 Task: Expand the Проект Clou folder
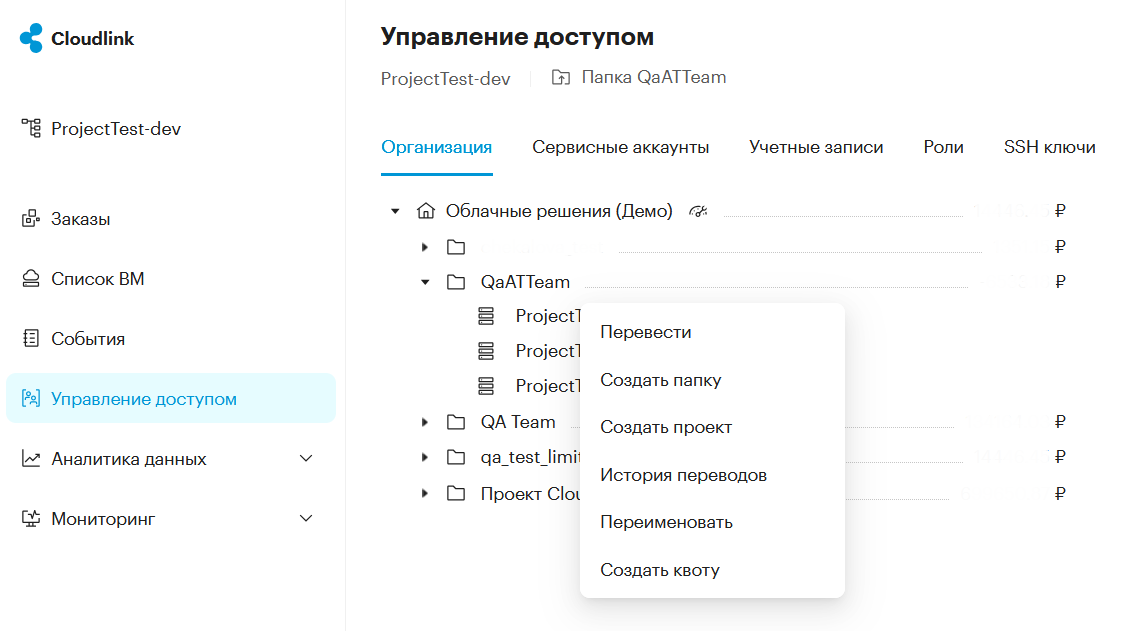click(x=425, y=493)
